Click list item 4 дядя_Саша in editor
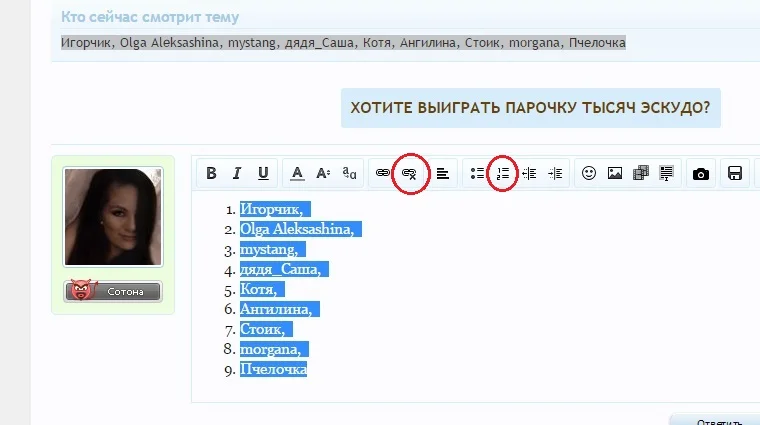Screen dimensions: 760x425 [284, 269]
